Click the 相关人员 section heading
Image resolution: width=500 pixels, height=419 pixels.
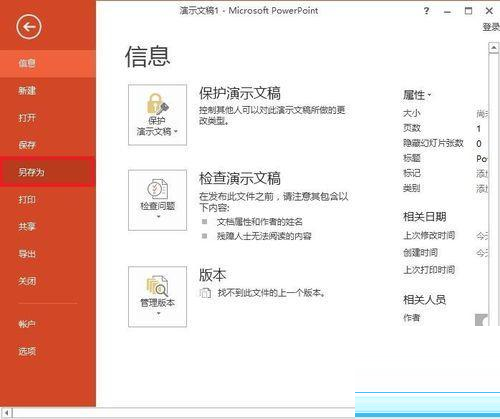[x=425, y=300]
